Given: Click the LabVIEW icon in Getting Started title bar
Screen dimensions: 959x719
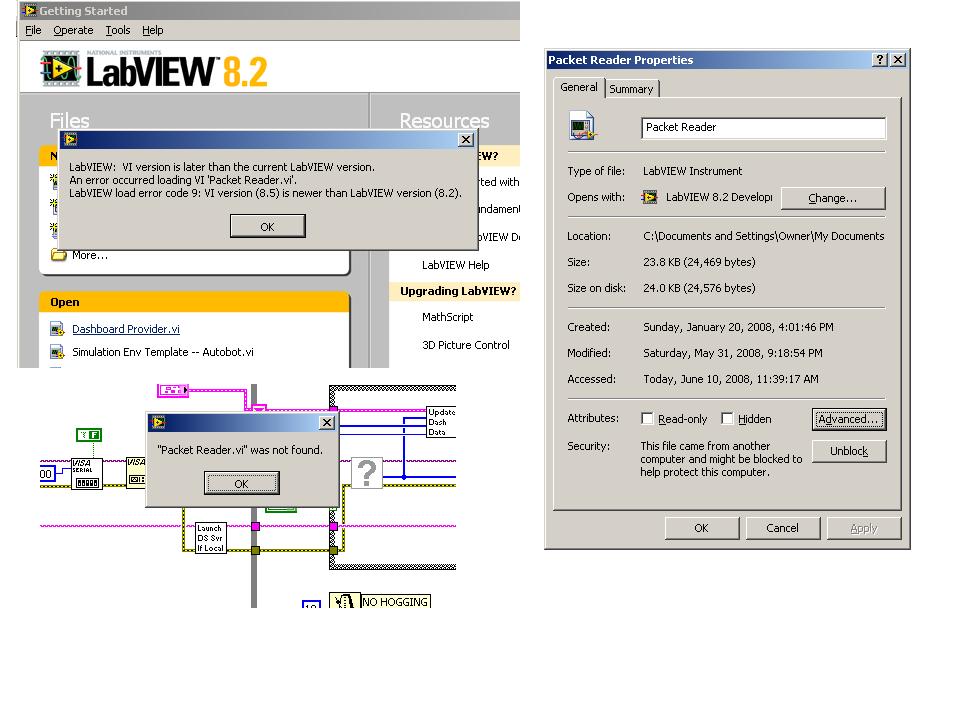Looking at the screenshot, I should point(29,10).
